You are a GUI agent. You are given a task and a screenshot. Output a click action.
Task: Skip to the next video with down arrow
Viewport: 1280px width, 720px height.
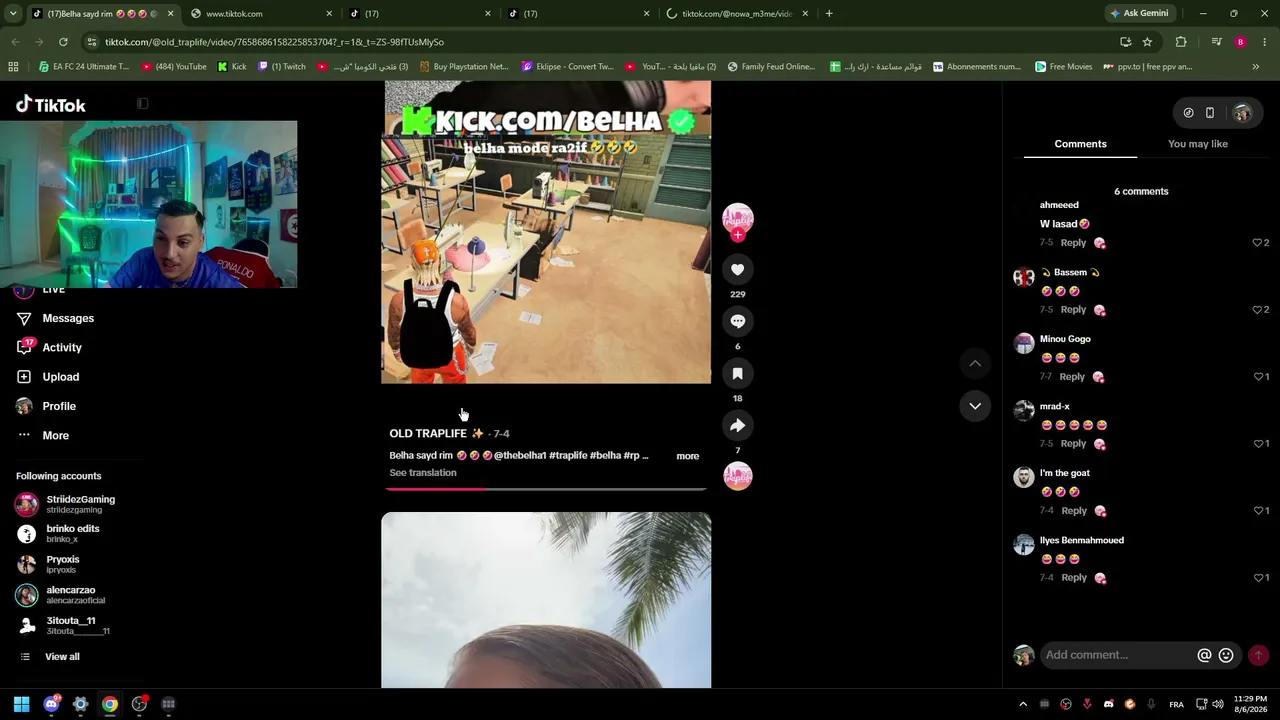(x=975, y=406)
